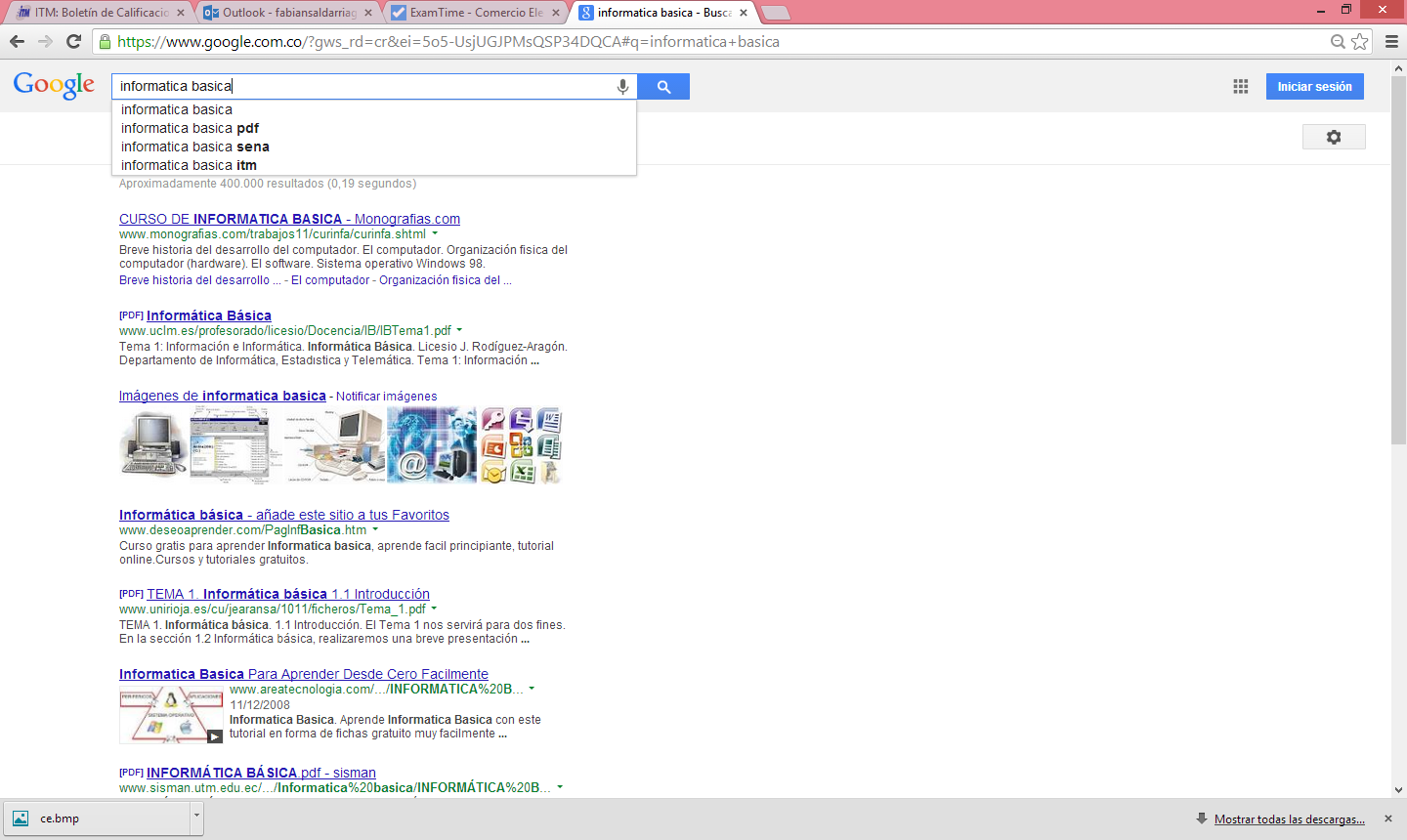This screenshot has width=1407, height=840.
Task: Click the blue magnifier search button
Action: (663, 87)
